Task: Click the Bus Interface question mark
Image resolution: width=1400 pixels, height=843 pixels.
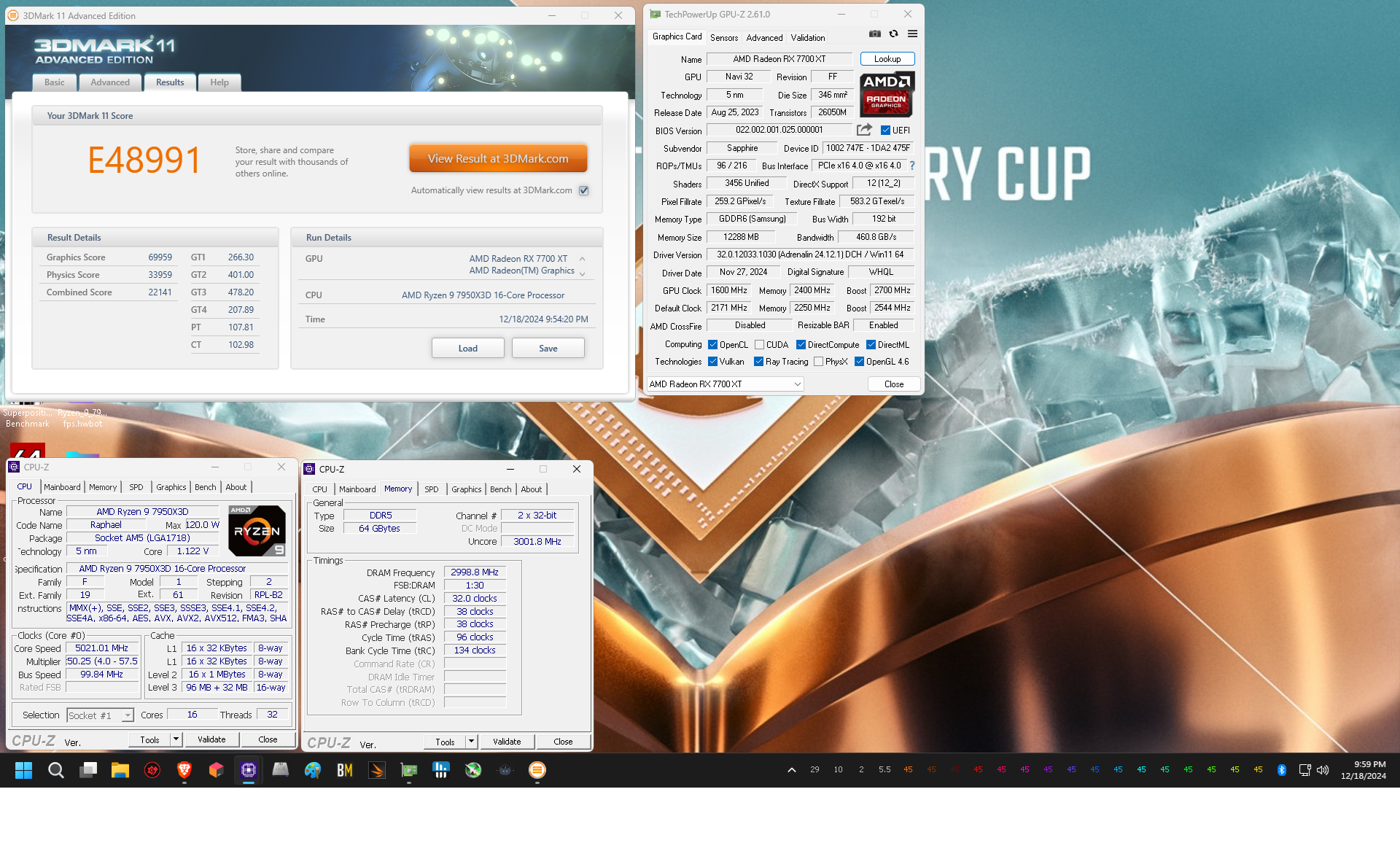Action: point(911,166)
